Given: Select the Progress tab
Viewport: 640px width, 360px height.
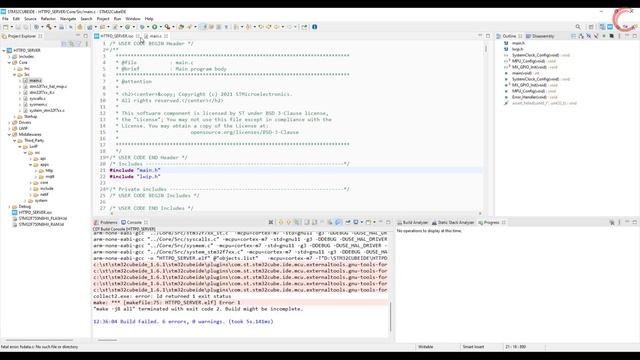Looking at the screenshot, I should [491, 222].
